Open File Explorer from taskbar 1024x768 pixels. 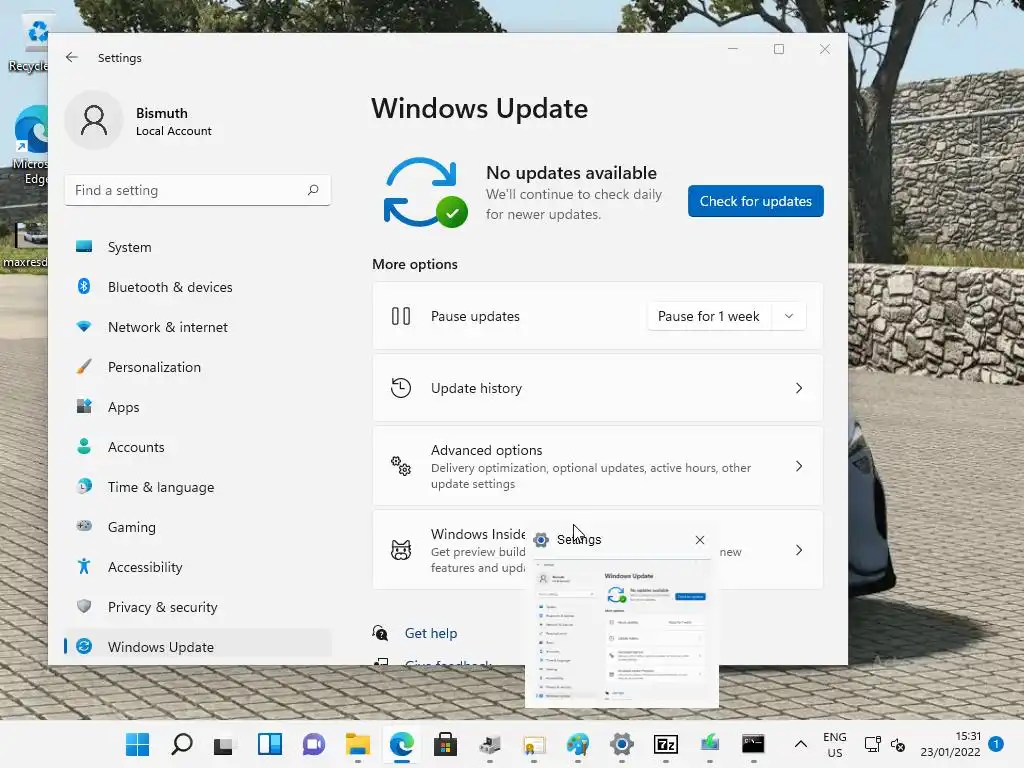click(x=358, y=744)
